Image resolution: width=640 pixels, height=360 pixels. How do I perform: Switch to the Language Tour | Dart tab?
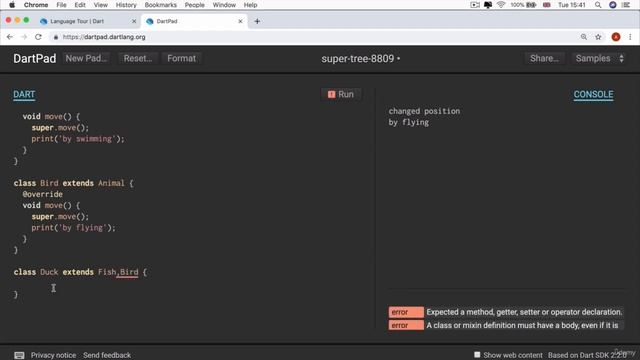tap(88, 21)
